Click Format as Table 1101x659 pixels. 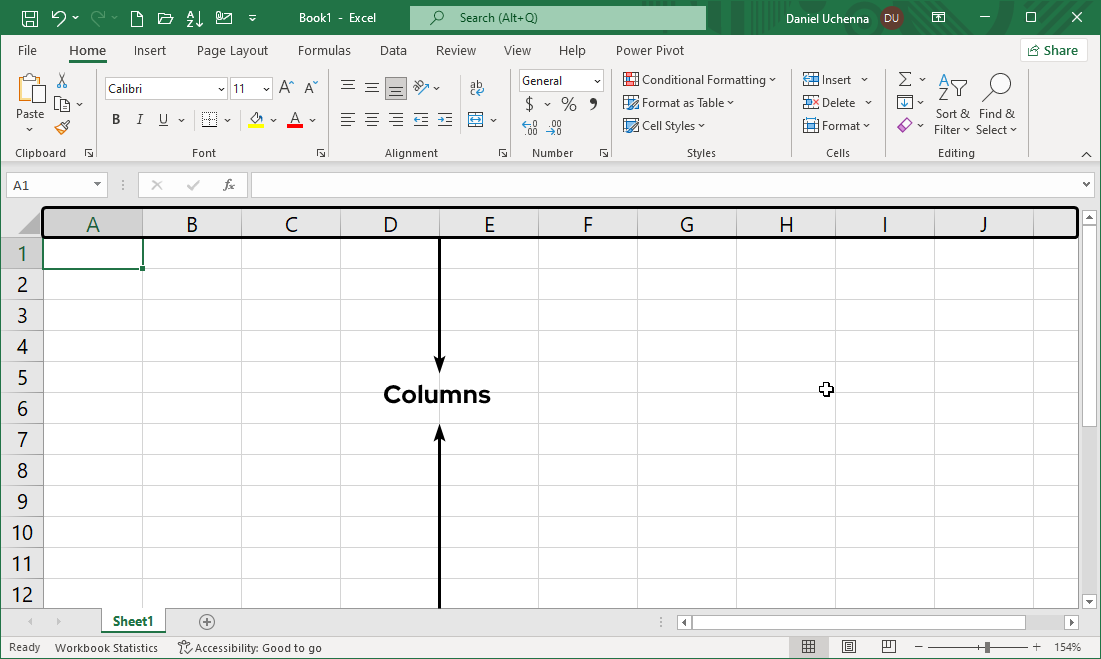[679, 102]
